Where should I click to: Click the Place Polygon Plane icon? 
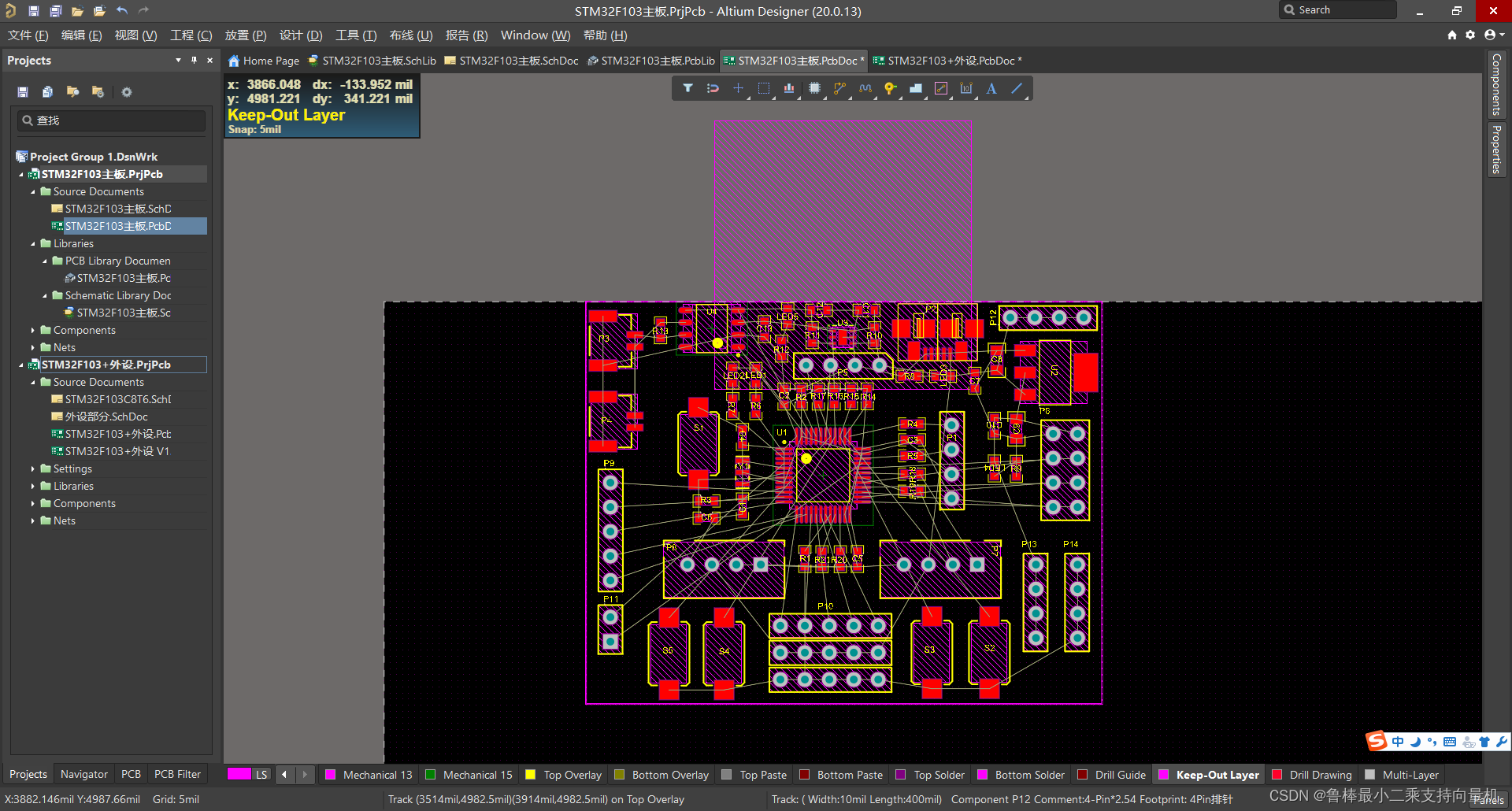pyautogui.click(x=915, y=88)
